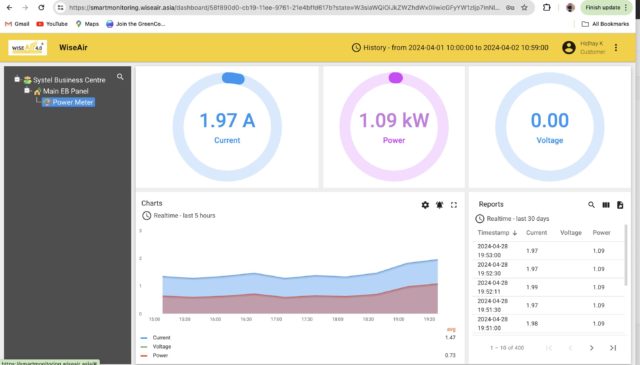The height and width of the screenshot is (365, 640).
Task: Search the asset tree with the magnifier icon
Action: 120,76
